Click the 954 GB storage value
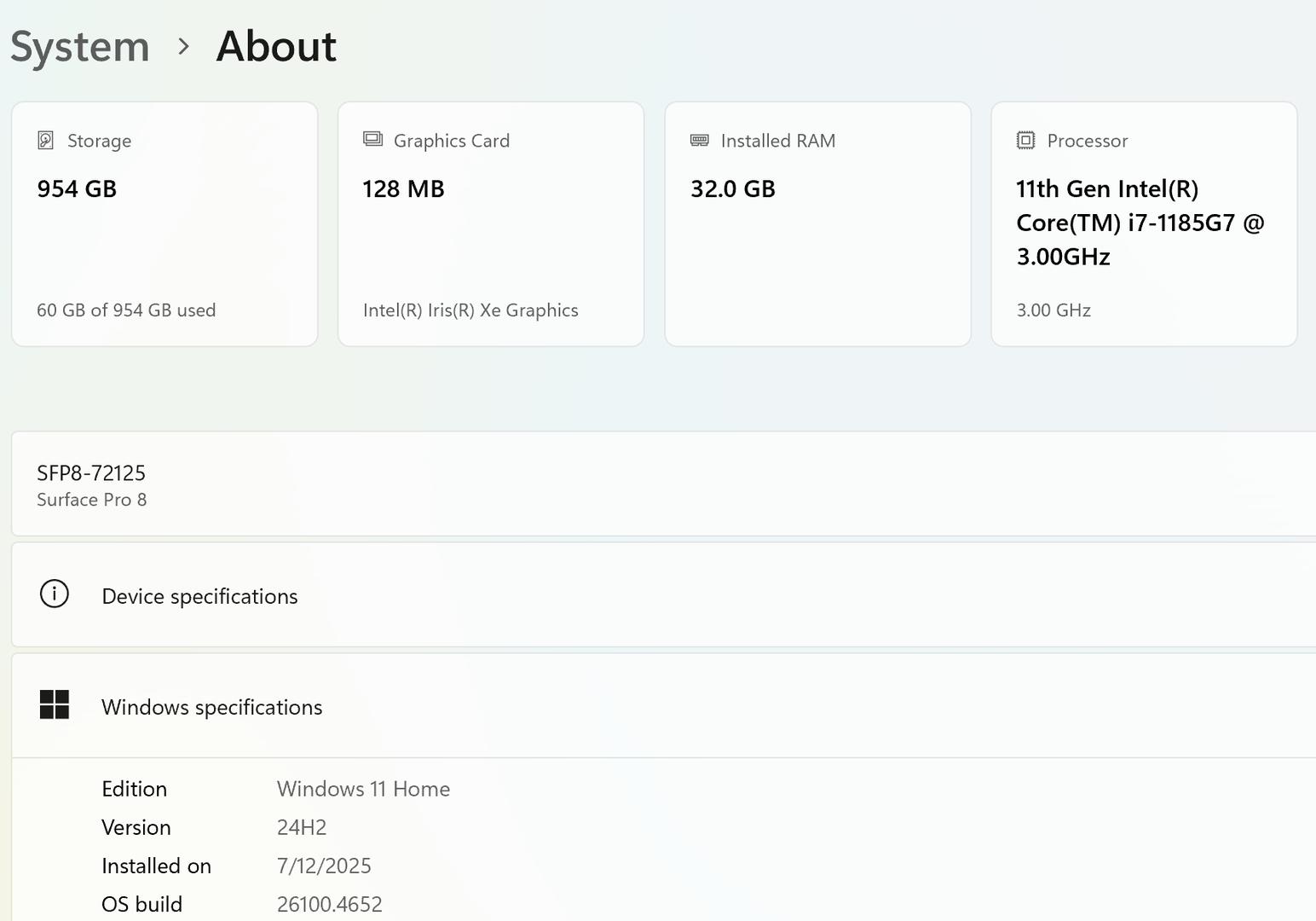1316x921 pixels. coord(77,188)
